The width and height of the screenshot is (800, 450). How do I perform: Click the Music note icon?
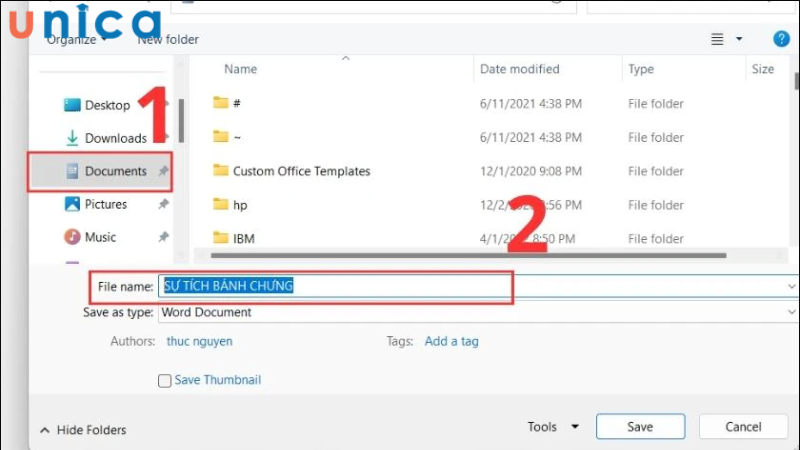pos(72,237)
